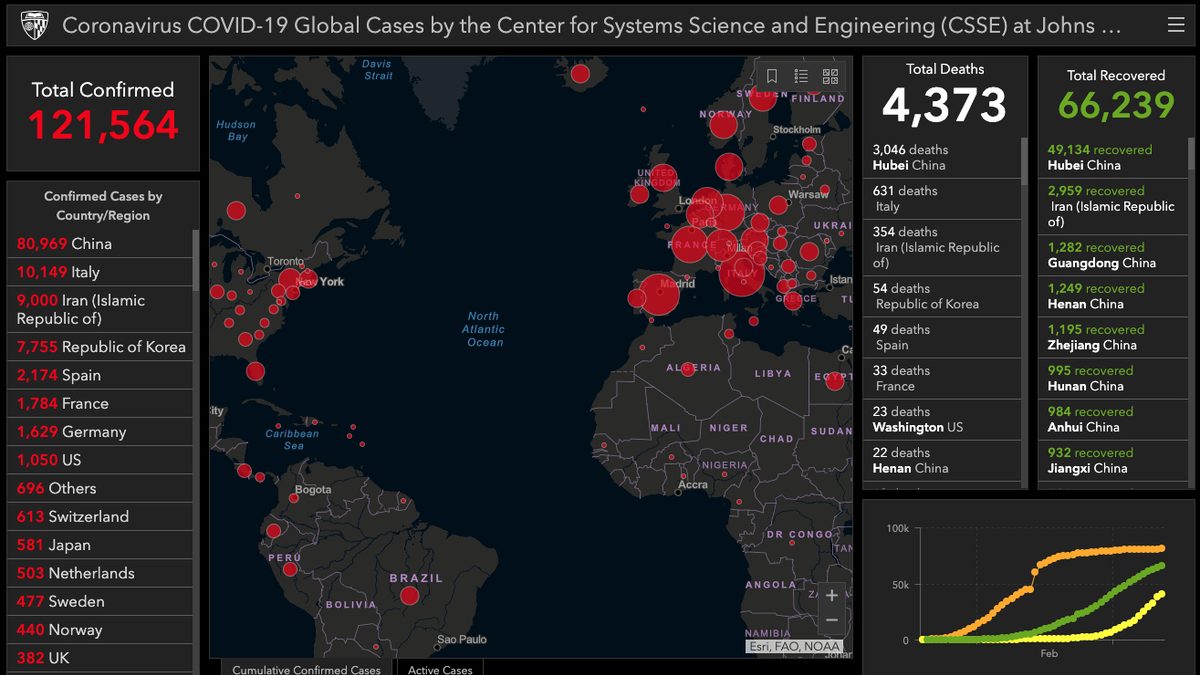Viewport: 1200px width, 675px height.
Task: Select the 9,000 Iran row in country list
Action: pyautogui.click(x=100, y=309)
